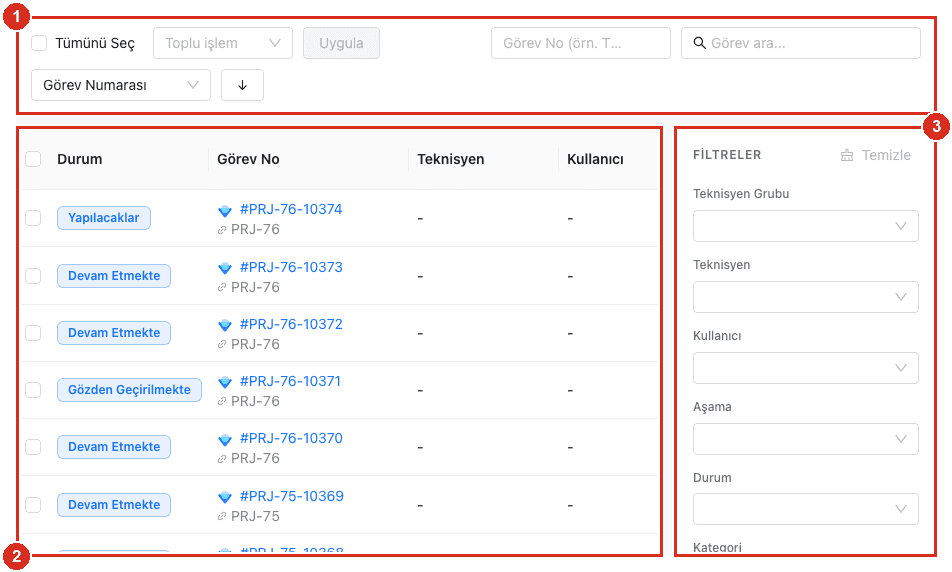
Task: Click the Görev No column header
Action: tap(248, 159)
